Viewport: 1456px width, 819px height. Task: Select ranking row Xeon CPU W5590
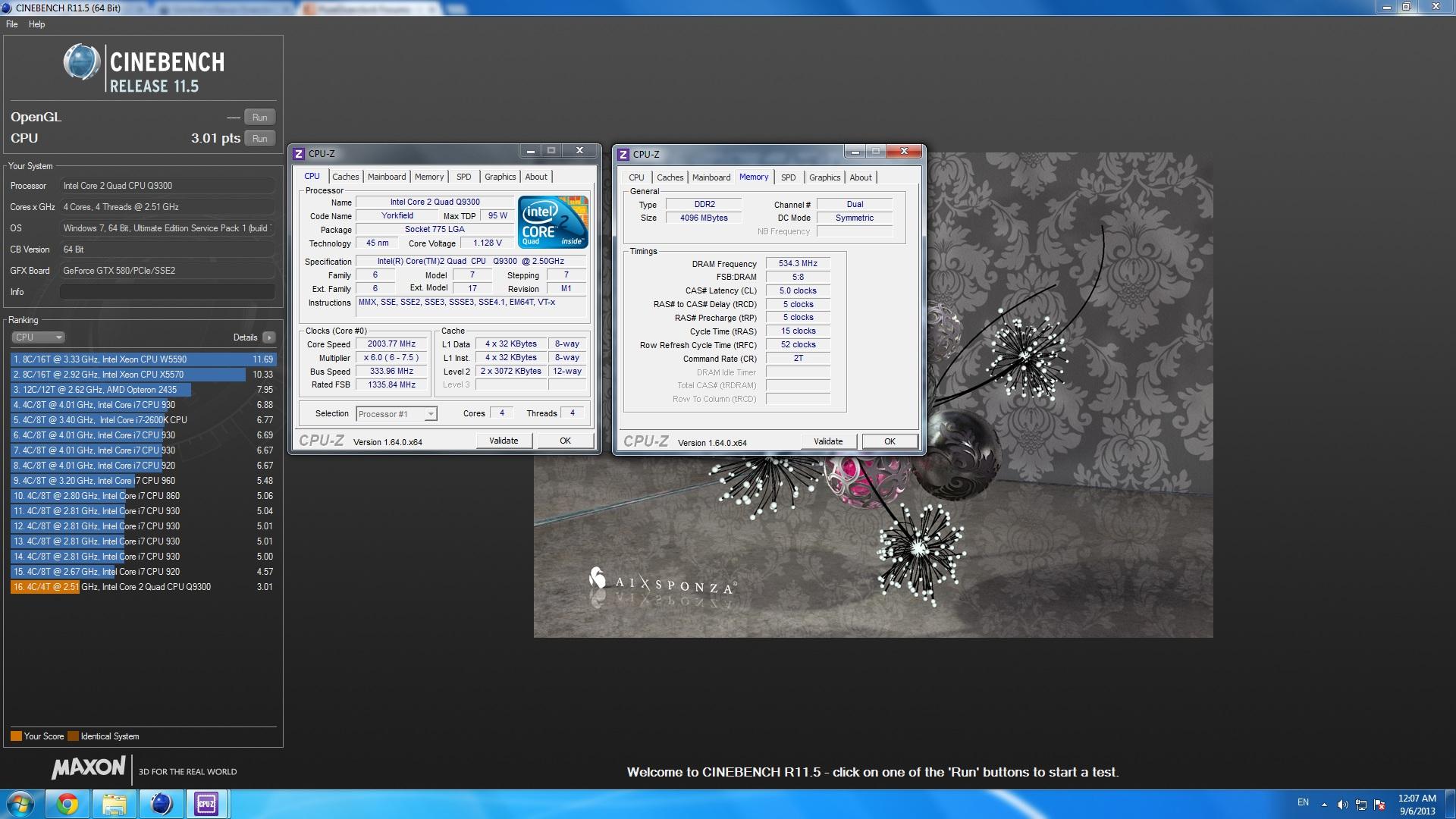coord(143,359)
